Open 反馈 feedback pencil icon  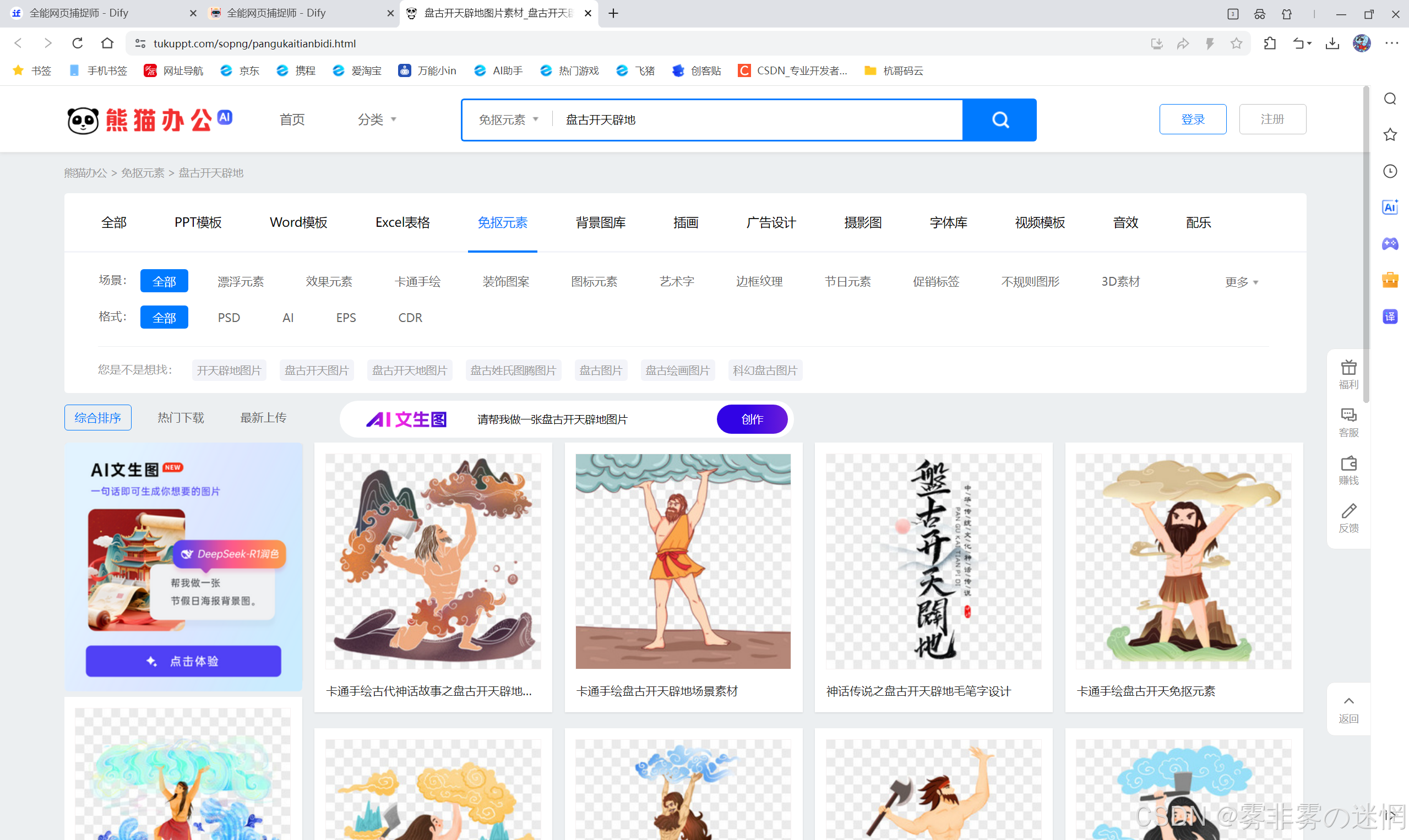(x=1348, y=519)
